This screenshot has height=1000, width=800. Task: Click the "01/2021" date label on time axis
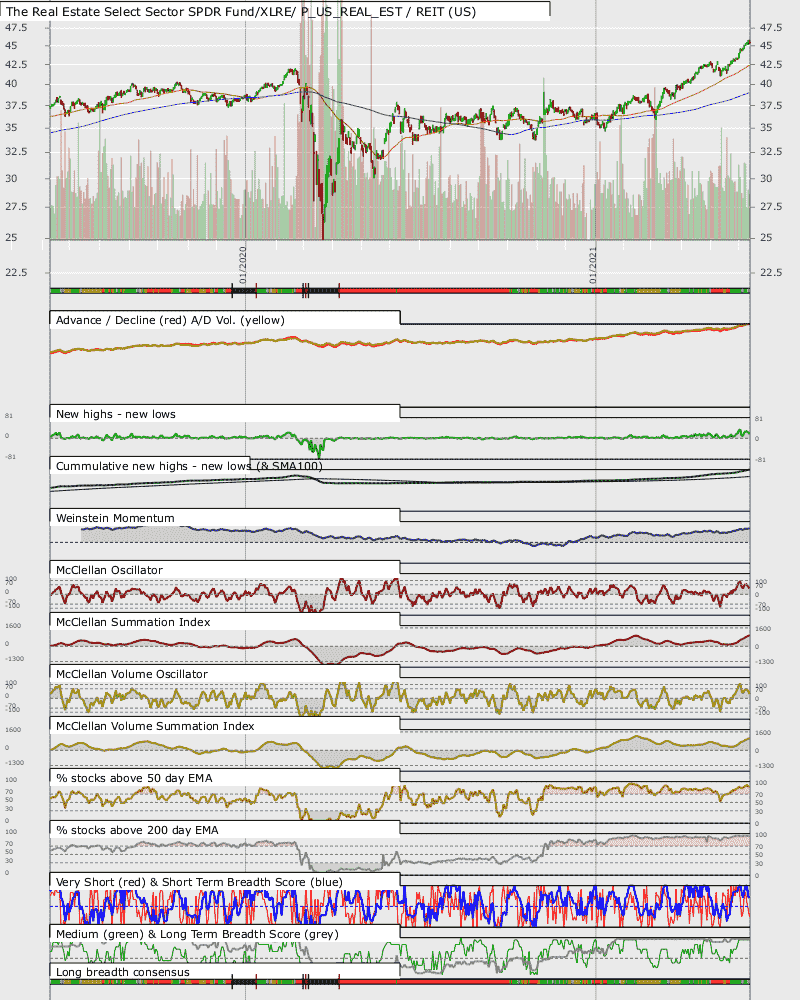coord(593,265)
